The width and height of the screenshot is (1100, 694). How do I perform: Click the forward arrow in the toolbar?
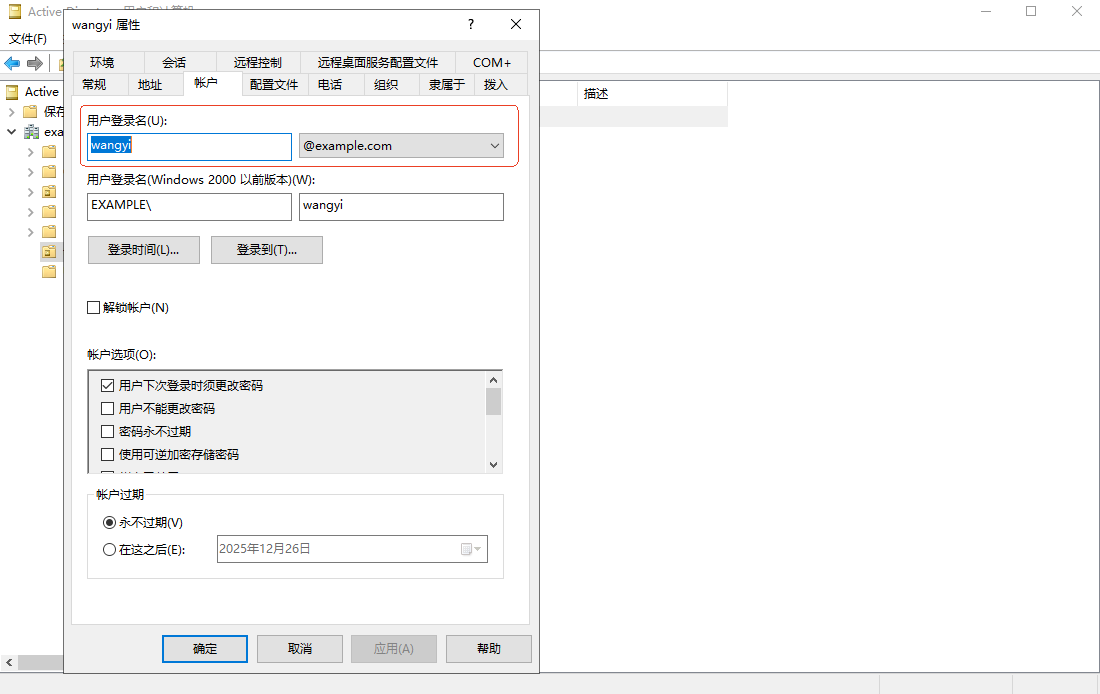tap(34, 63)
